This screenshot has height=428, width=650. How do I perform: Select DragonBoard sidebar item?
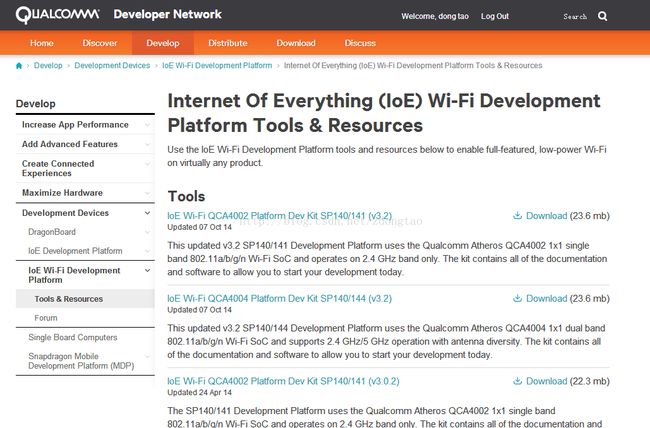(85, 232)
